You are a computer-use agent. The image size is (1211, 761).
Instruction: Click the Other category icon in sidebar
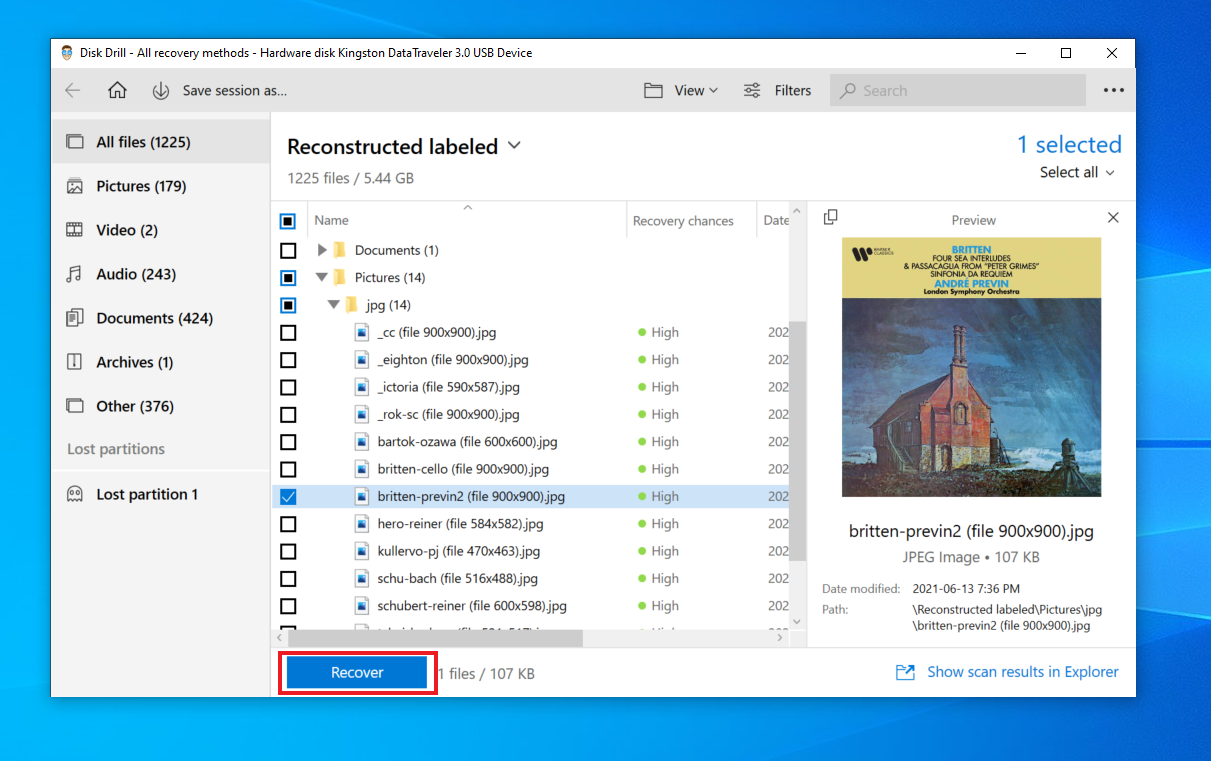(x=75, y=406)
